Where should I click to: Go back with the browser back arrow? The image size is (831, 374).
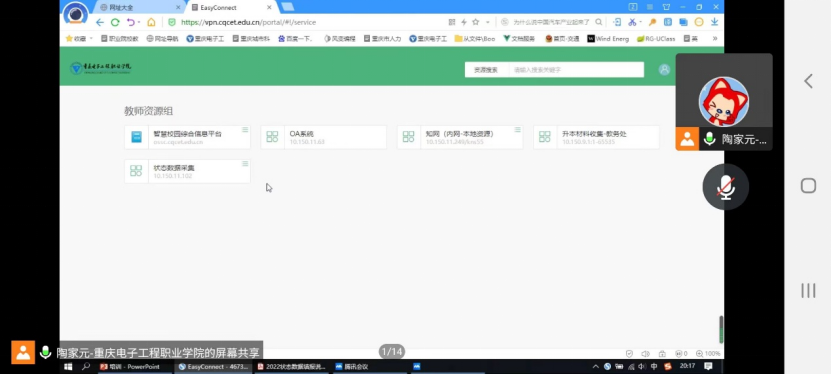click(100, 22)
